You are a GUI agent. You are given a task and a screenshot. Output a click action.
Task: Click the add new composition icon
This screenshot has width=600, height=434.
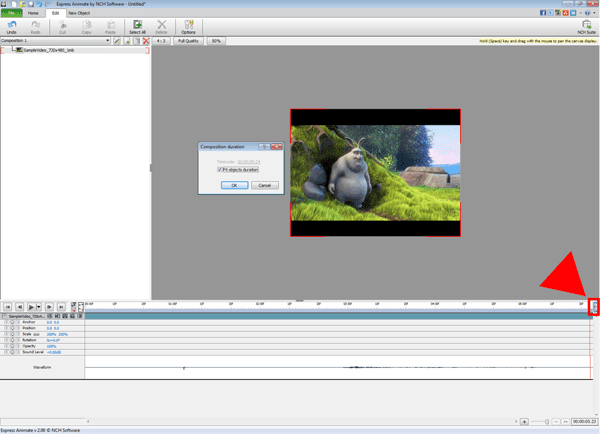[x=127, y=41]
